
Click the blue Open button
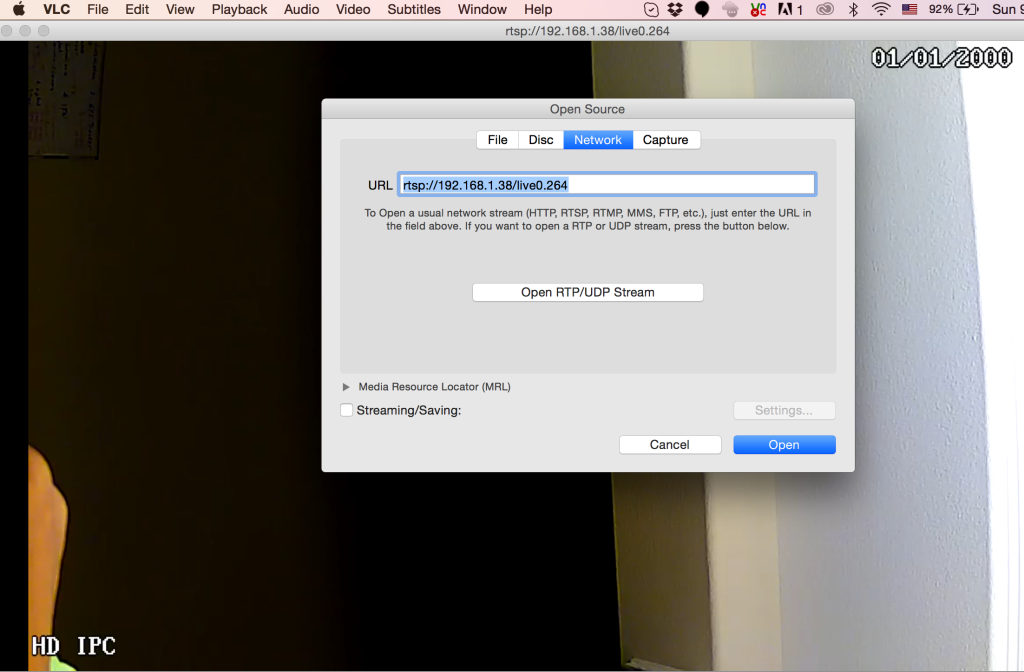click(784, 445)
